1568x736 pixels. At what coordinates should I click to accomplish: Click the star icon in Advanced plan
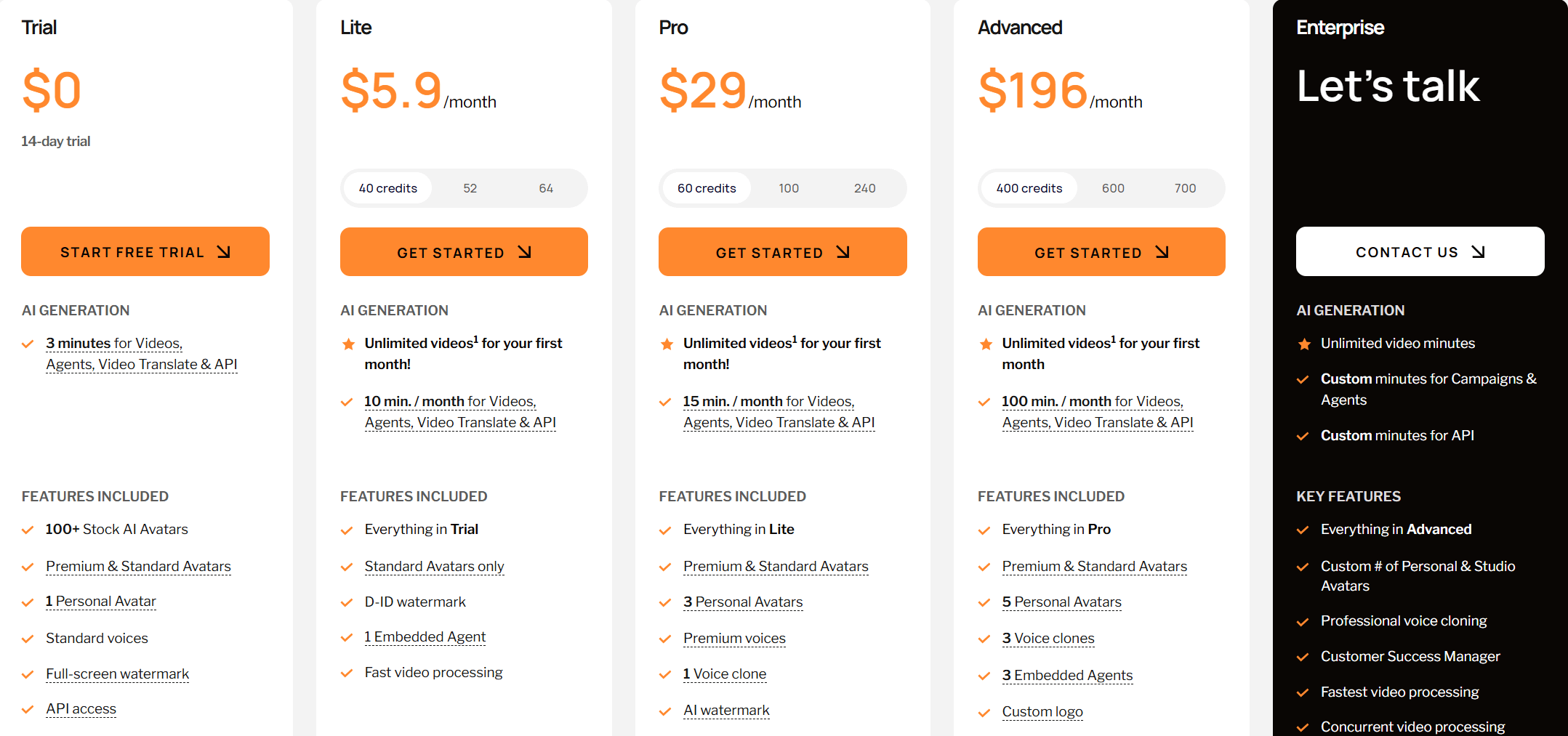point(986,344)
